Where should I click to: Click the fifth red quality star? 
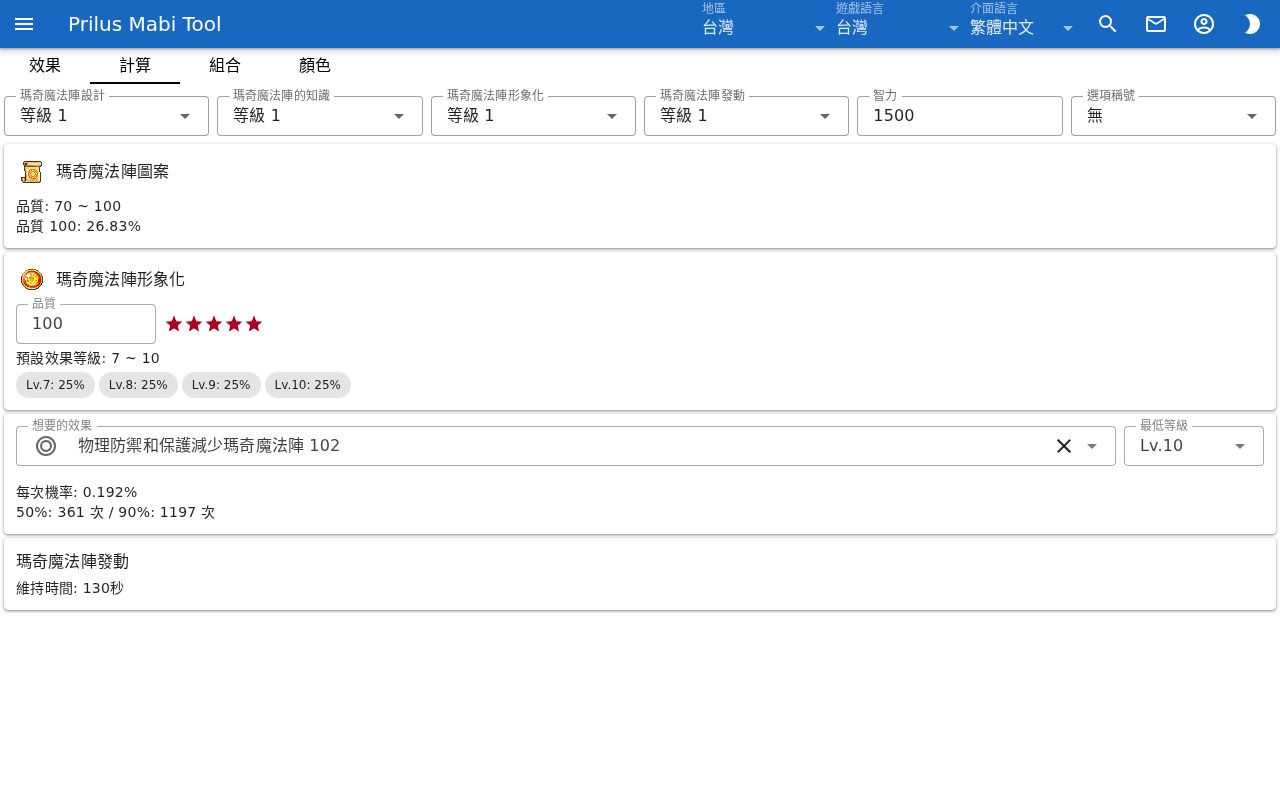tap(254, 324)
